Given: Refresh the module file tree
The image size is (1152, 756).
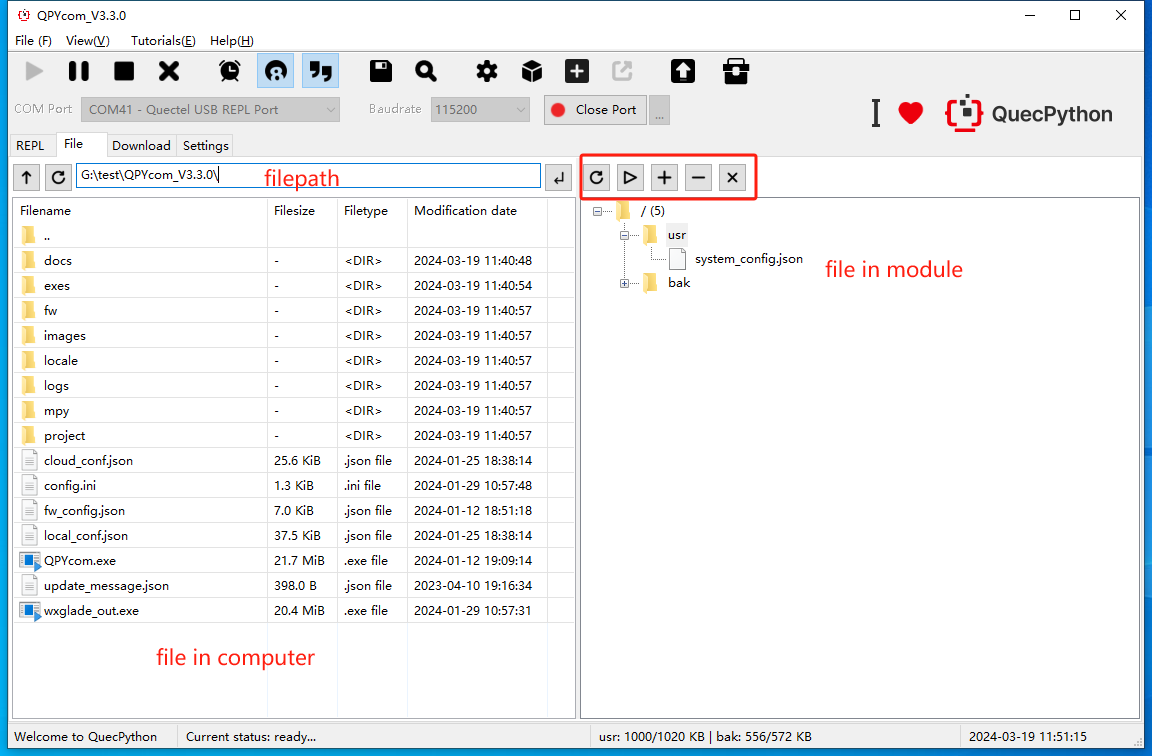Looking at the screenshot, I should pyautogui.click(x=597, y=177).
